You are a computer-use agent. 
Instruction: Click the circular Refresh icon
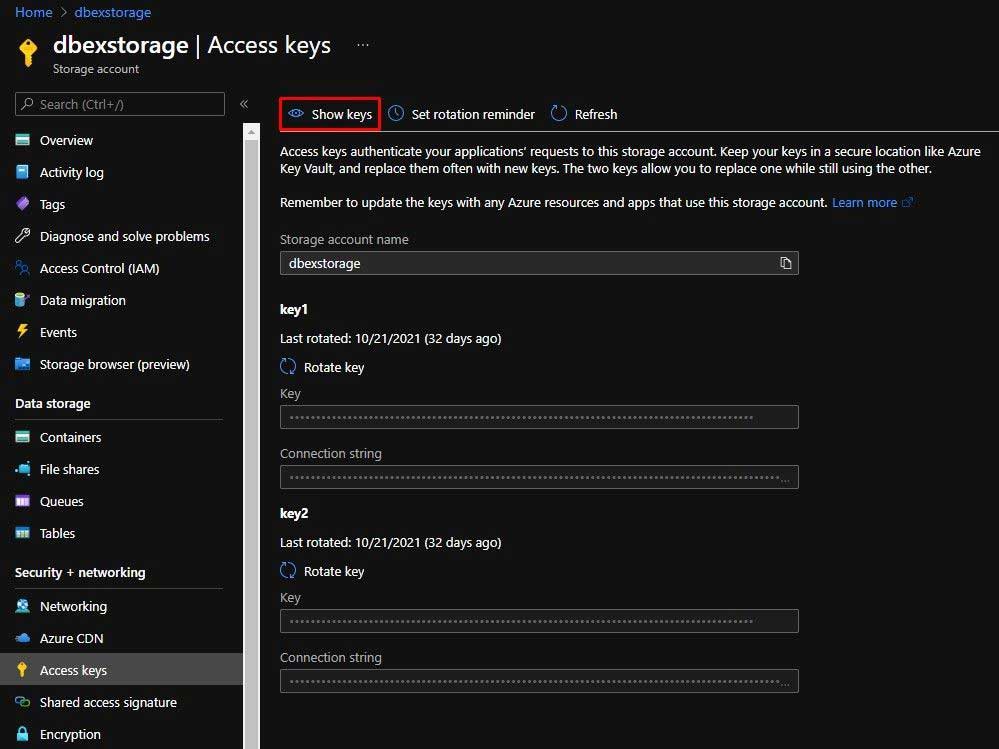[x=559, y=113]
